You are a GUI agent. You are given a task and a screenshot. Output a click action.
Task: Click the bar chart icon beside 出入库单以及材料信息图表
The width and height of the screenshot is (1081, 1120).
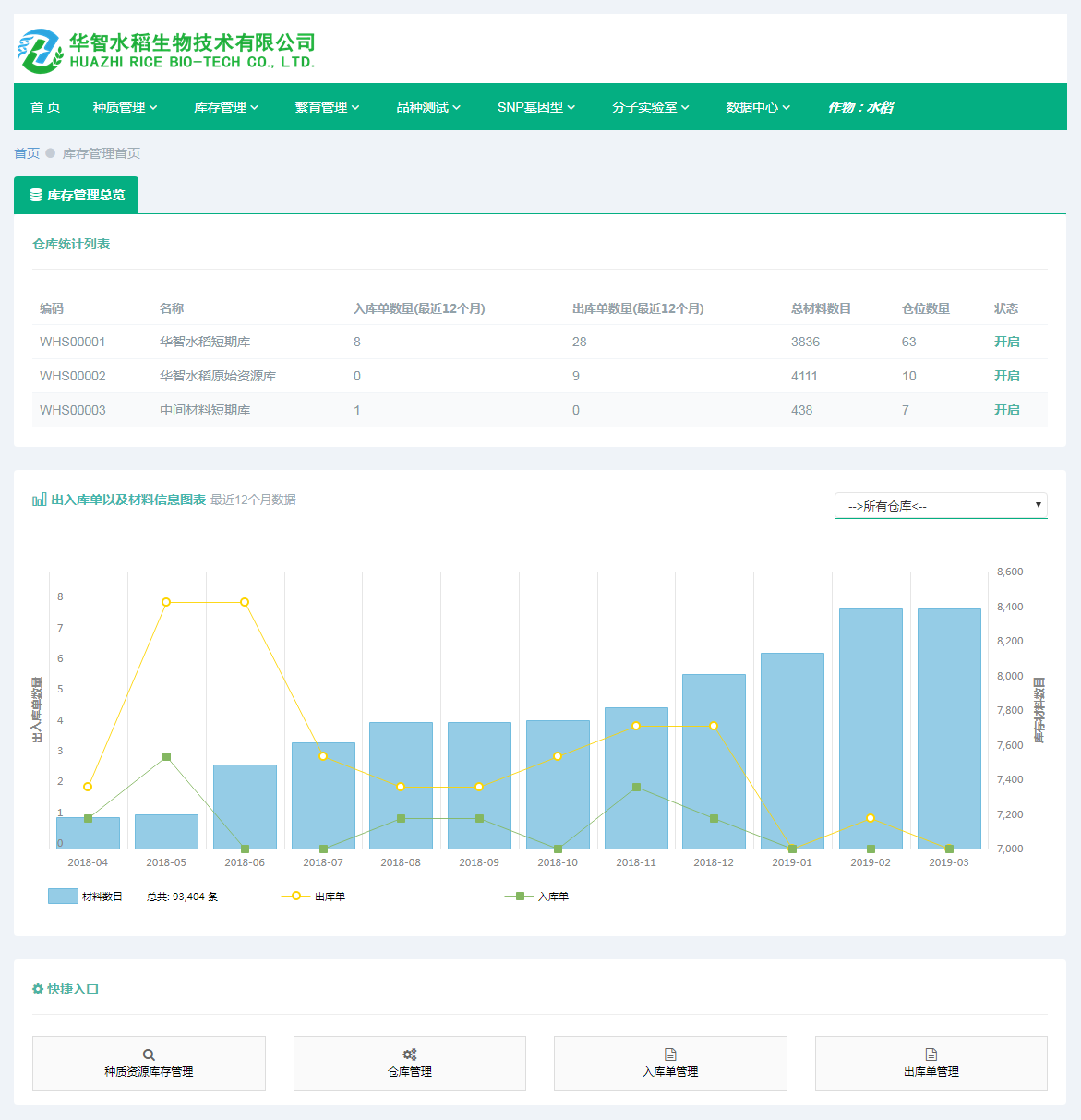tap(39, 500)
